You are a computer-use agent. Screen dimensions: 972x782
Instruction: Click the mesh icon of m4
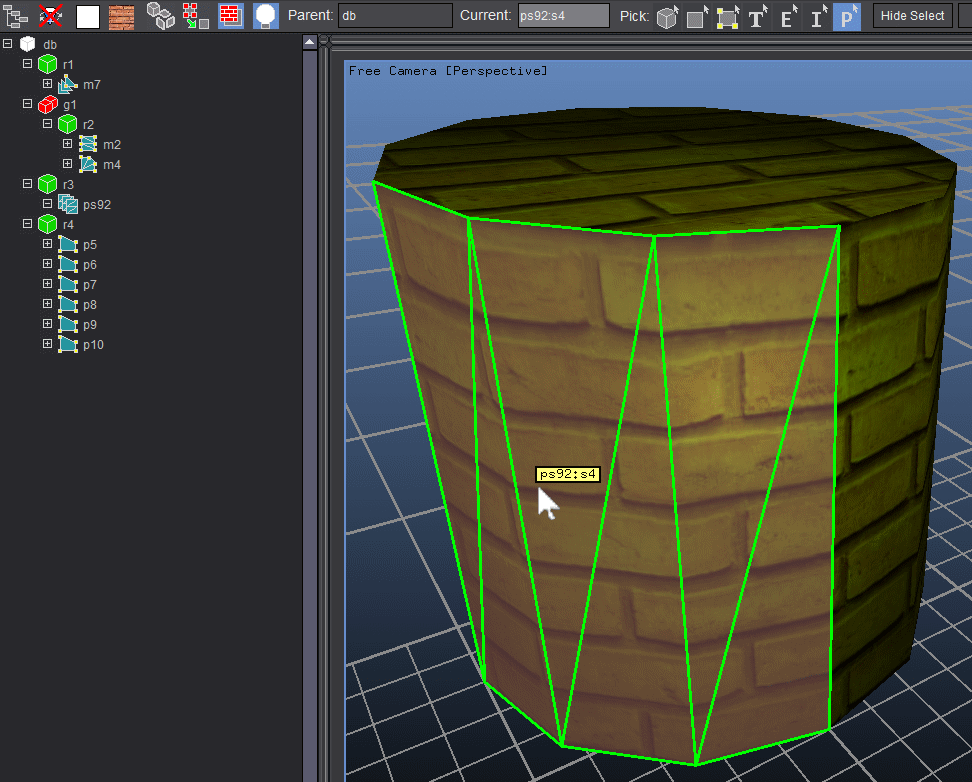[x=88, y=164]
